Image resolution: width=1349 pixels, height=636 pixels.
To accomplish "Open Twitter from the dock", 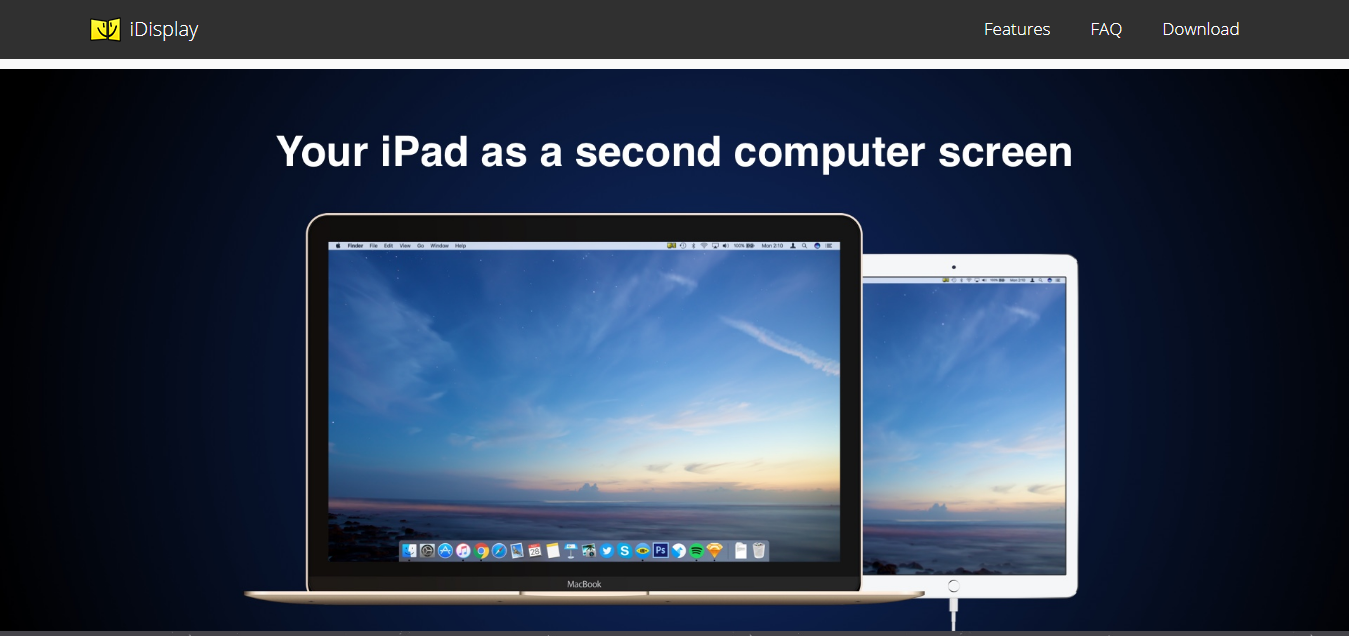I will point(606,550).
